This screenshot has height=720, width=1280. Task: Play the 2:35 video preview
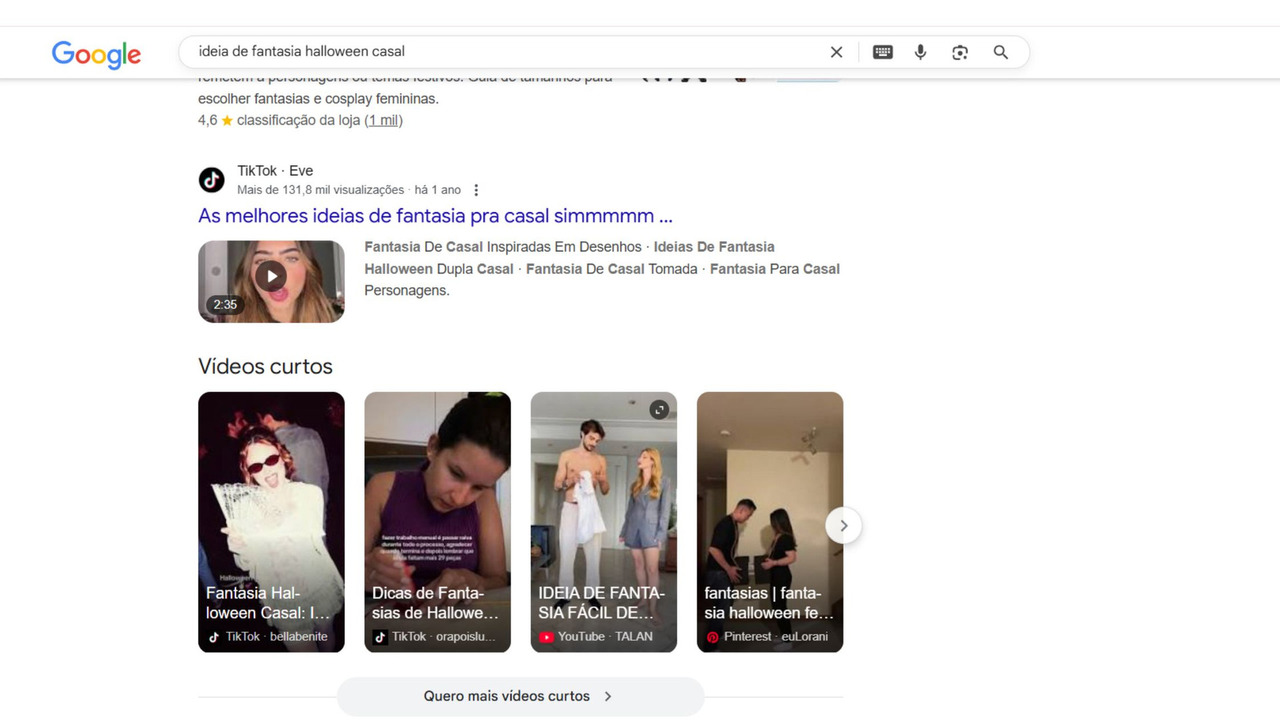pyautogui.click(x=271, y=275)
